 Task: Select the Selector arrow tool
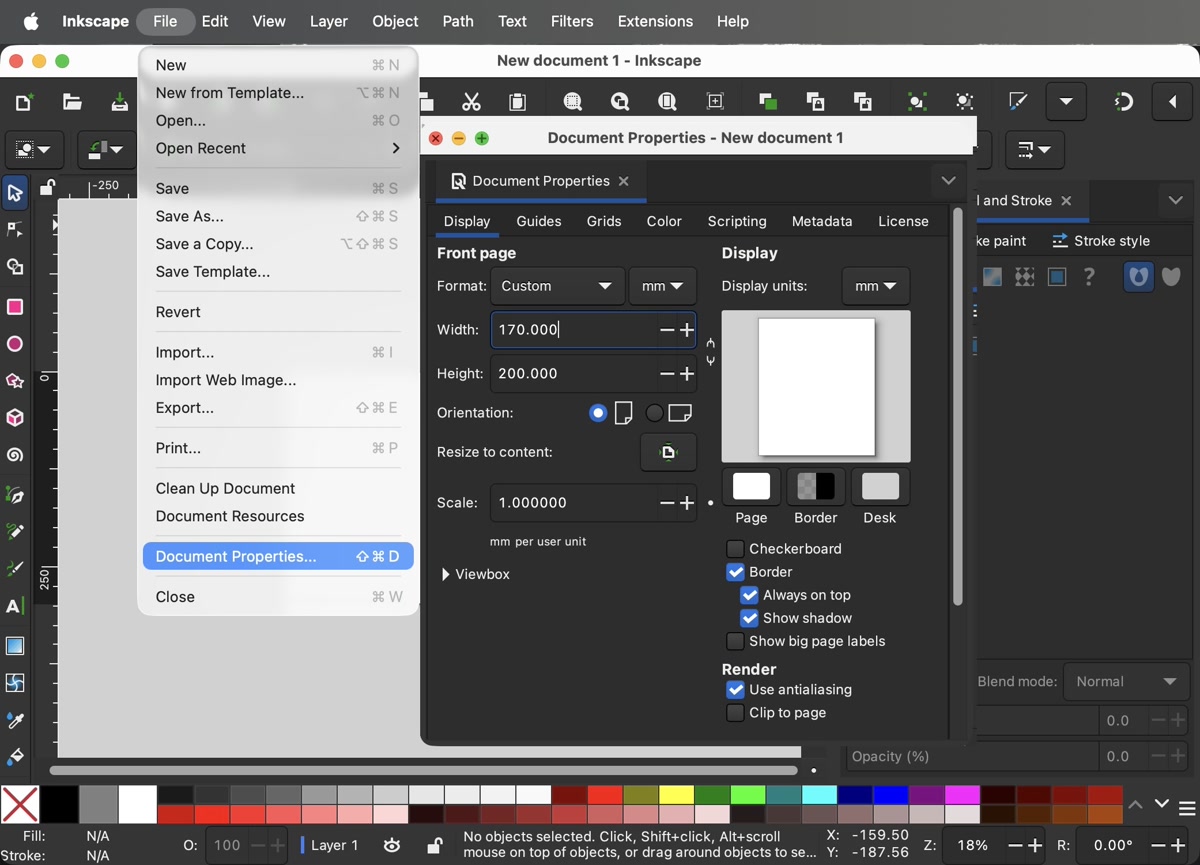[15, 192]
